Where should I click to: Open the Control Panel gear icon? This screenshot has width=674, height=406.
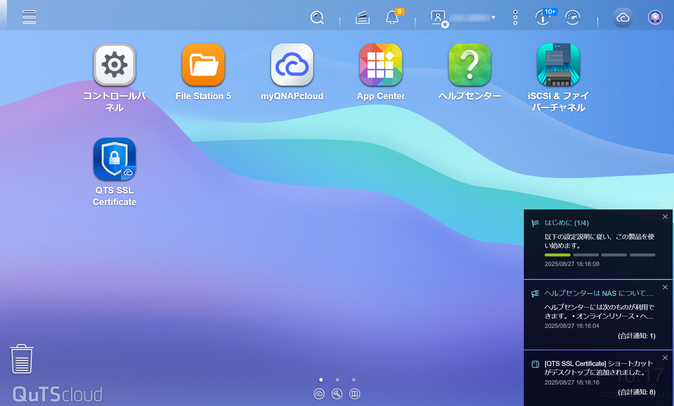coord(114,65)
